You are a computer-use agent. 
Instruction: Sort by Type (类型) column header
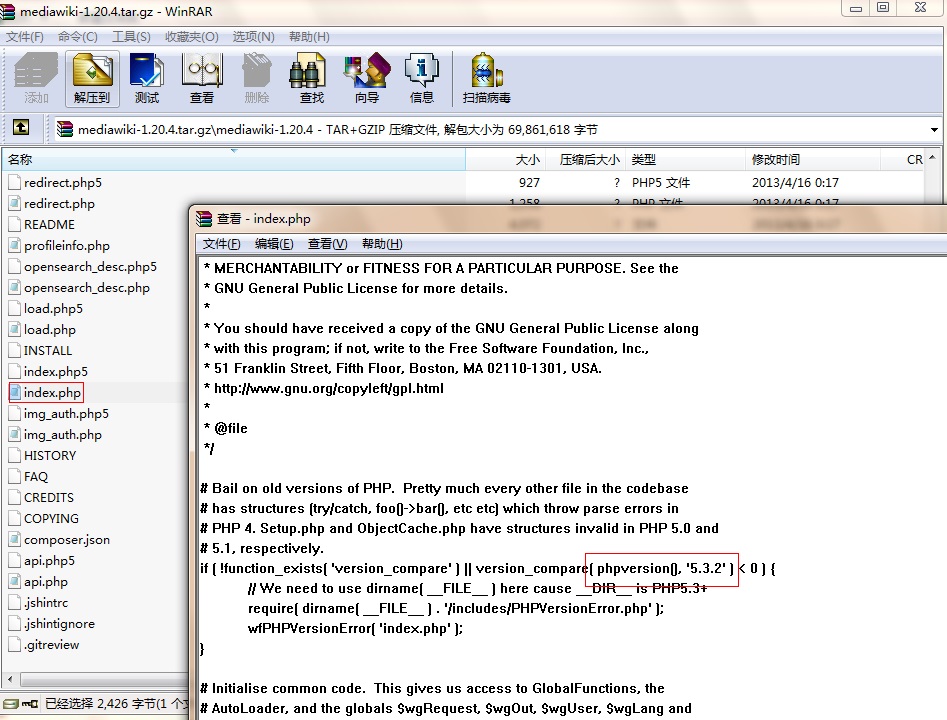(x=685, y=159)
